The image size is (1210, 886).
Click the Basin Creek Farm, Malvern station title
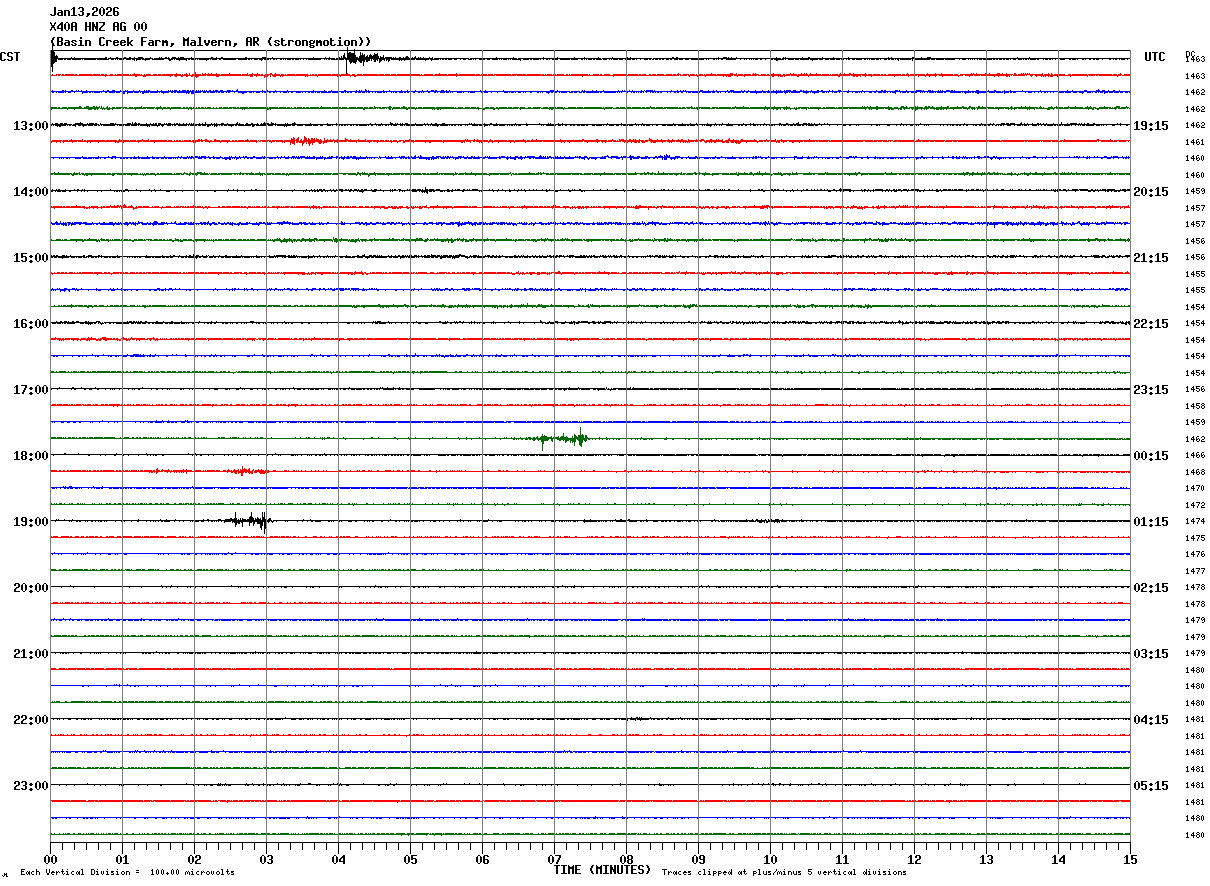click(x=211, y=42)
